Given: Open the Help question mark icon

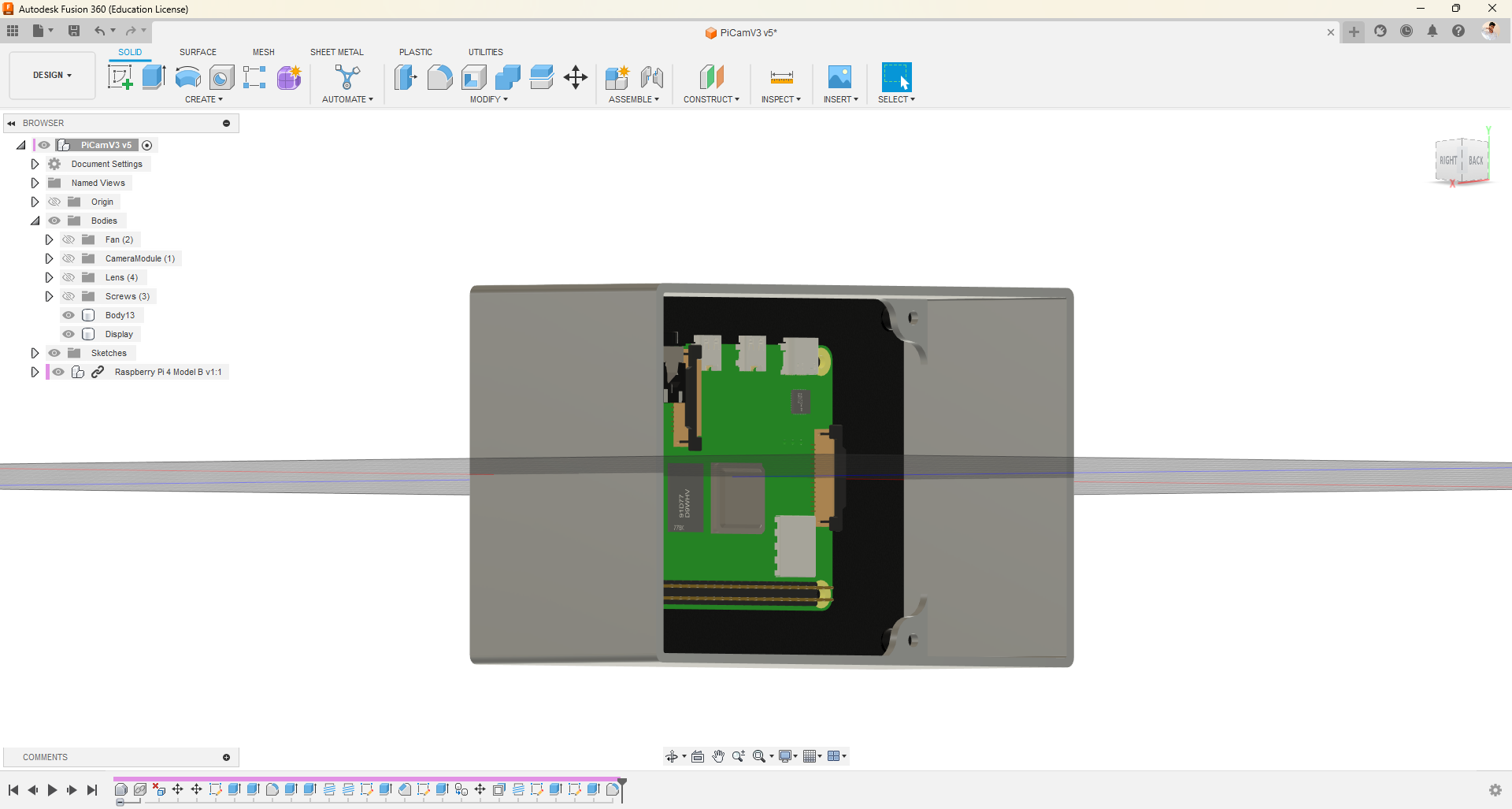Looking at the screenshot, I should [1458, 31].
